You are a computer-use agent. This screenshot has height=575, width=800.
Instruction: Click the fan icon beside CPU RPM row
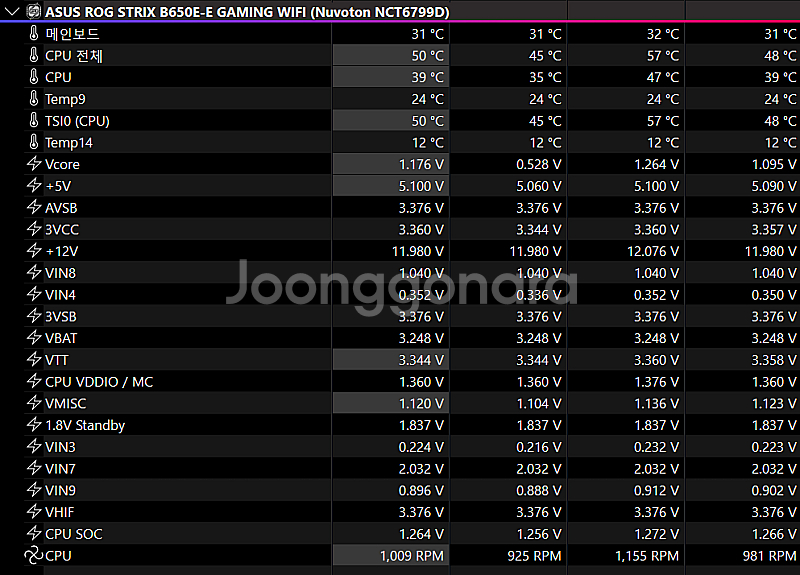[34, 555]
